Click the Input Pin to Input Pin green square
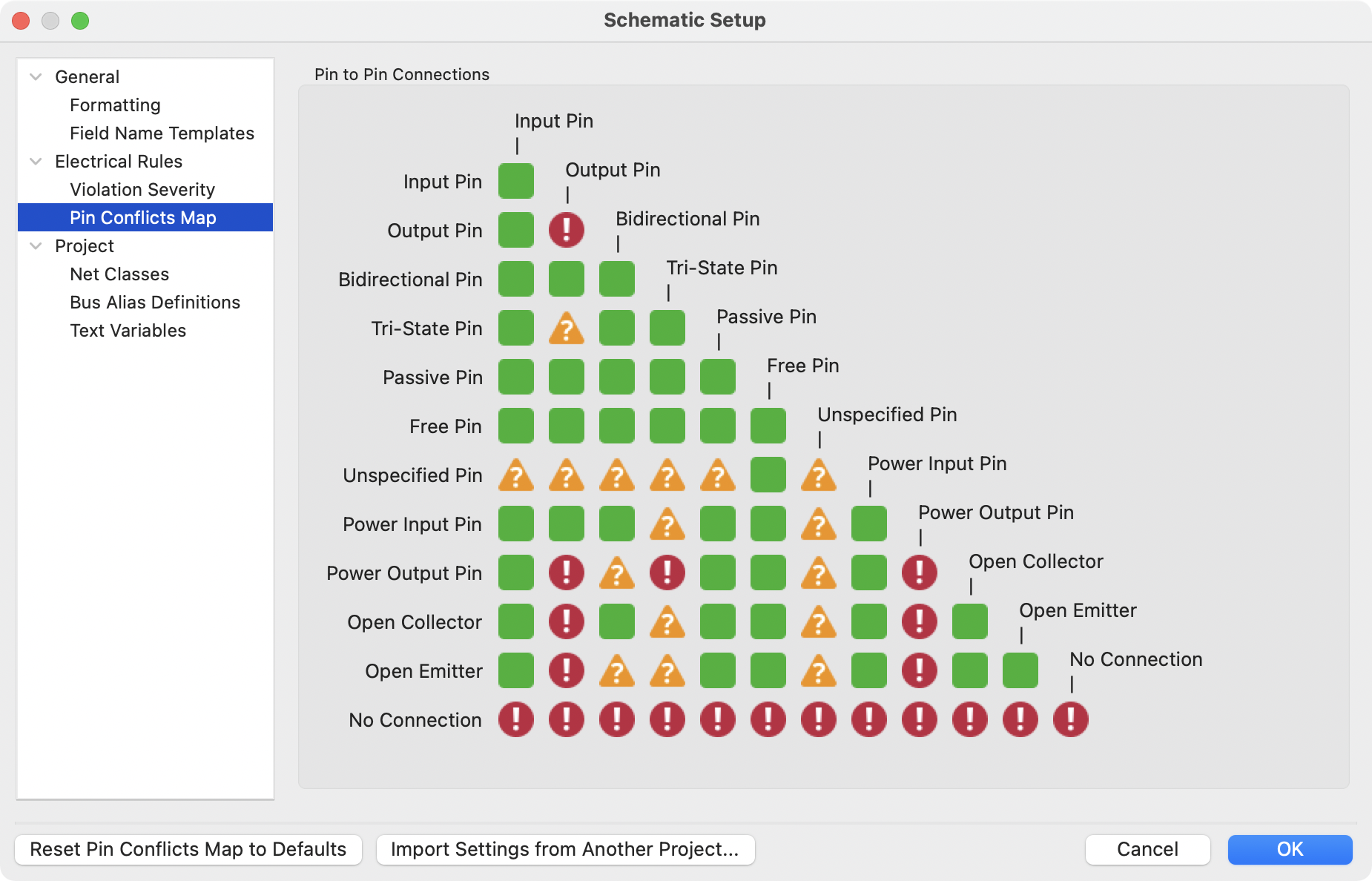Image resolution: width=1372 pixels, height=881 pixels. (515, 181)
